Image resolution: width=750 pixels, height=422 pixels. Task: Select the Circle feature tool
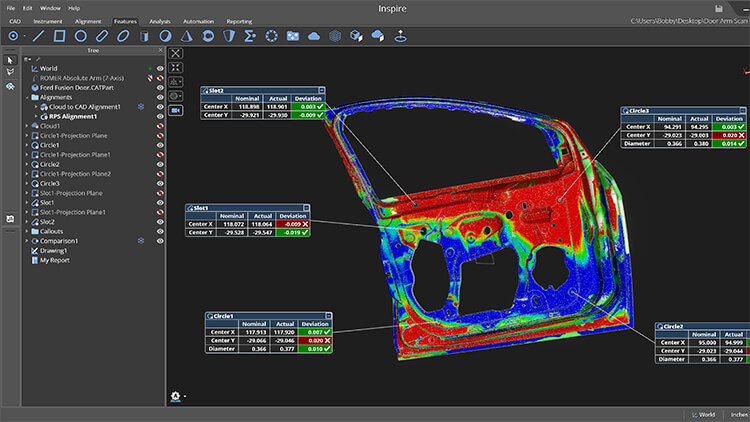point(81,36)
